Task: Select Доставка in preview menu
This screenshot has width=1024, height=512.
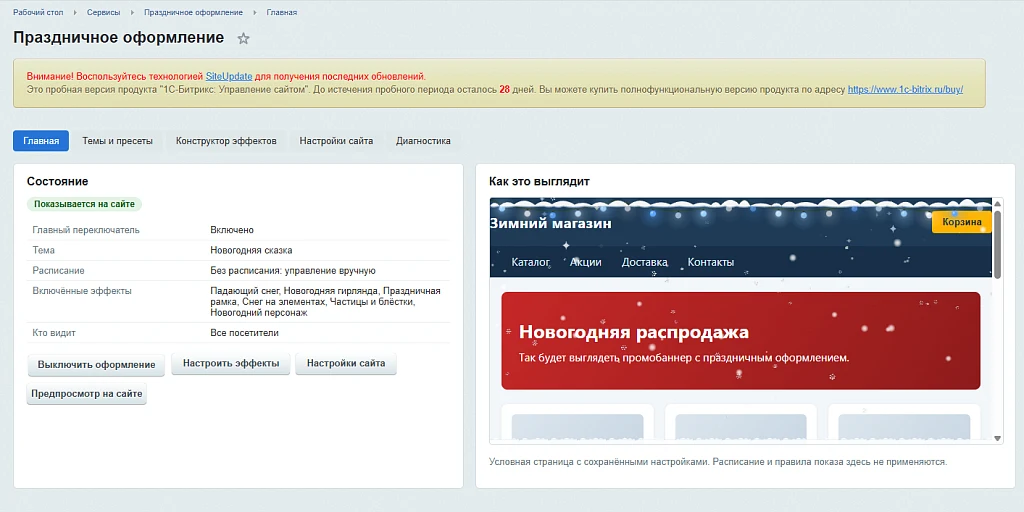Action: (645, 262)
